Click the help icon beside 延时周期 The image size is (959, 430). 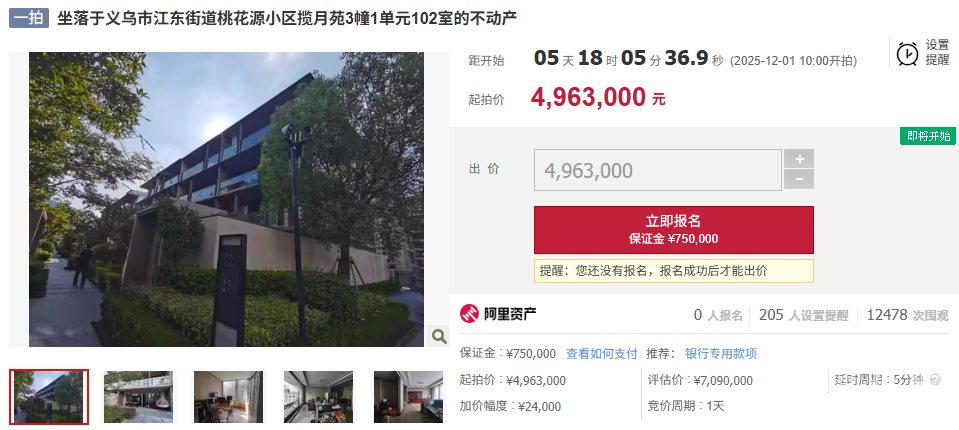935,380
